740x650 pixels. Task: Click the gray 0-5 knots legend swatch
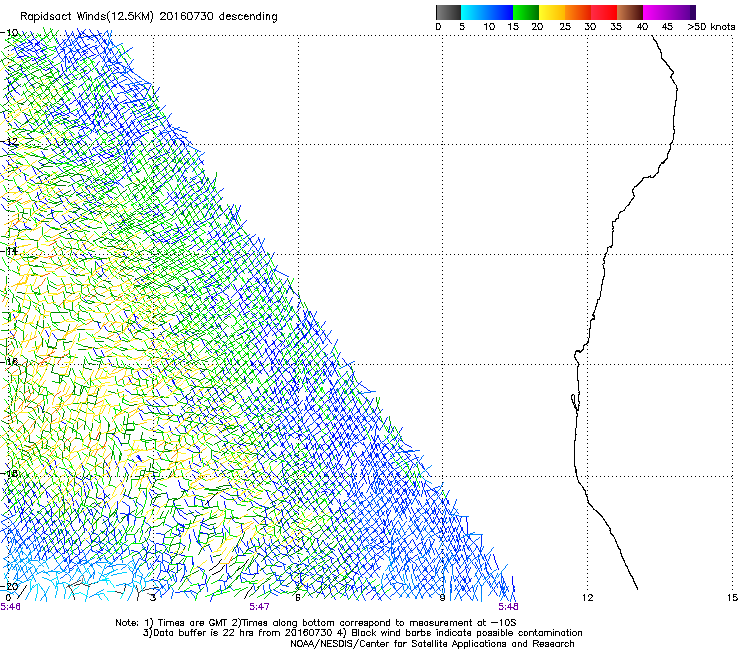[x=448, y=12]
